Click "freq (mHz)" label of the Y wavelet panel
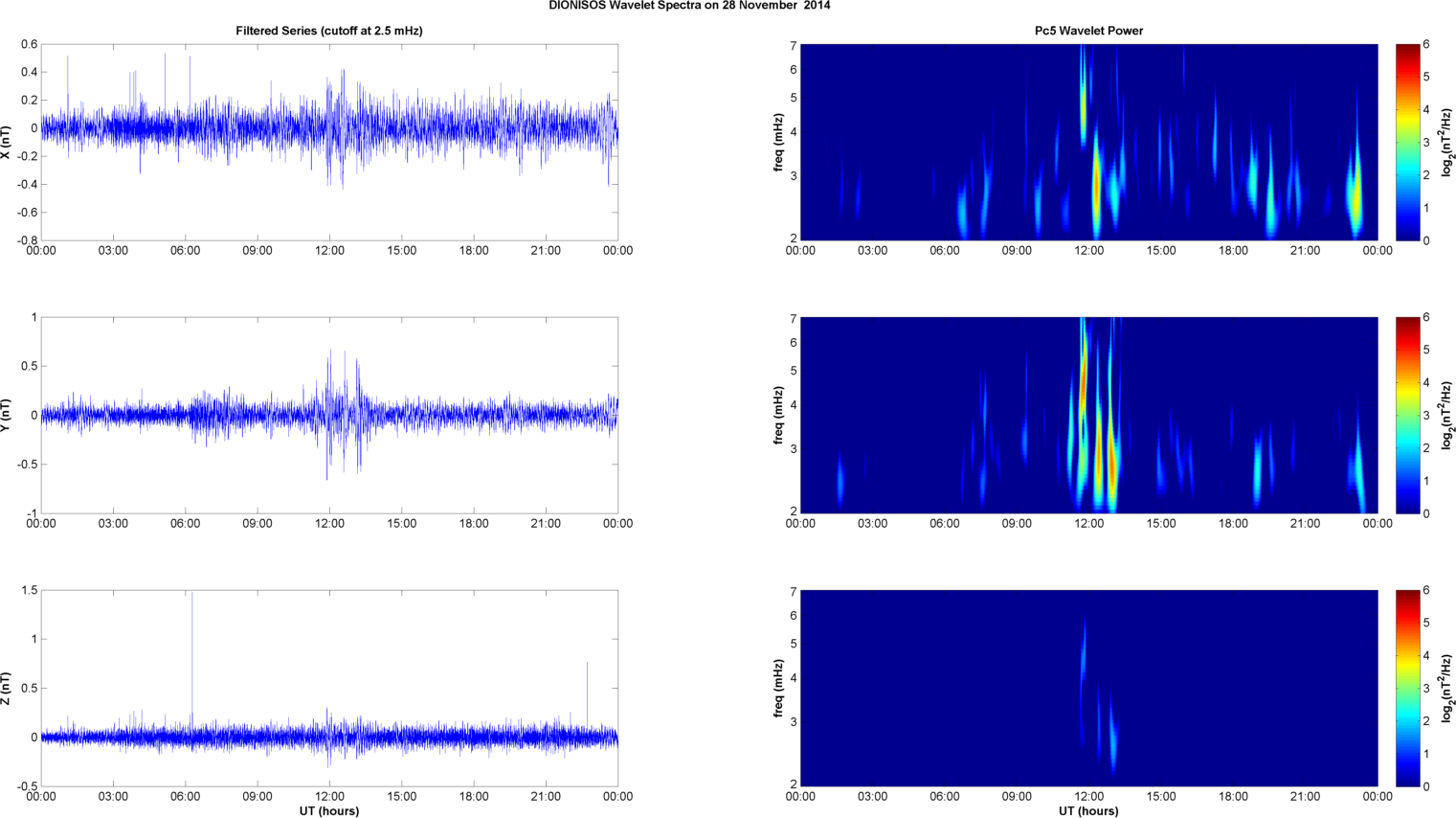Screen dimensions: 1456x818 [x=779, y=415]
